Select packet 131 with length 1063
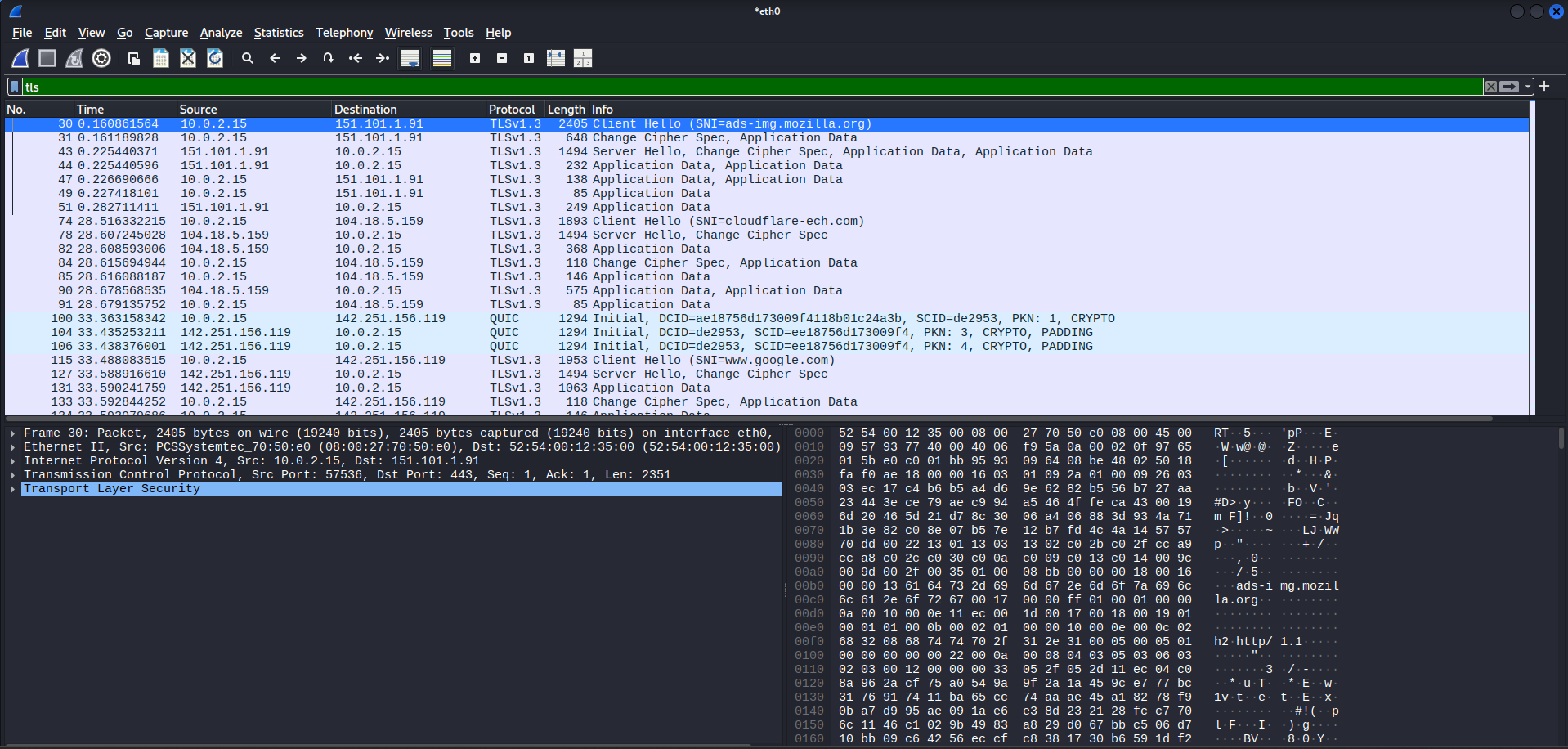Viewport: 1568px width, 749px height. point(767,388)
